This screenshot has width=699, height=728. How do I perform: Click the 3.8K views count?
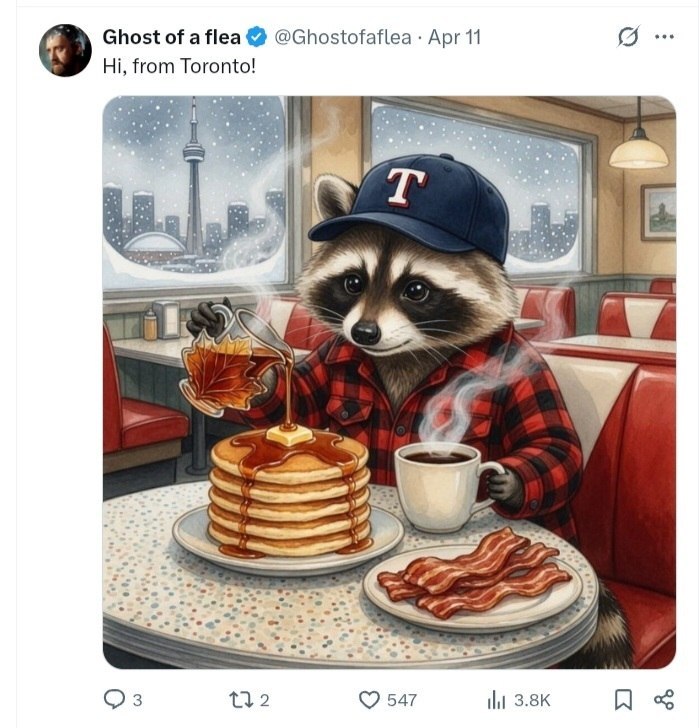532,700
